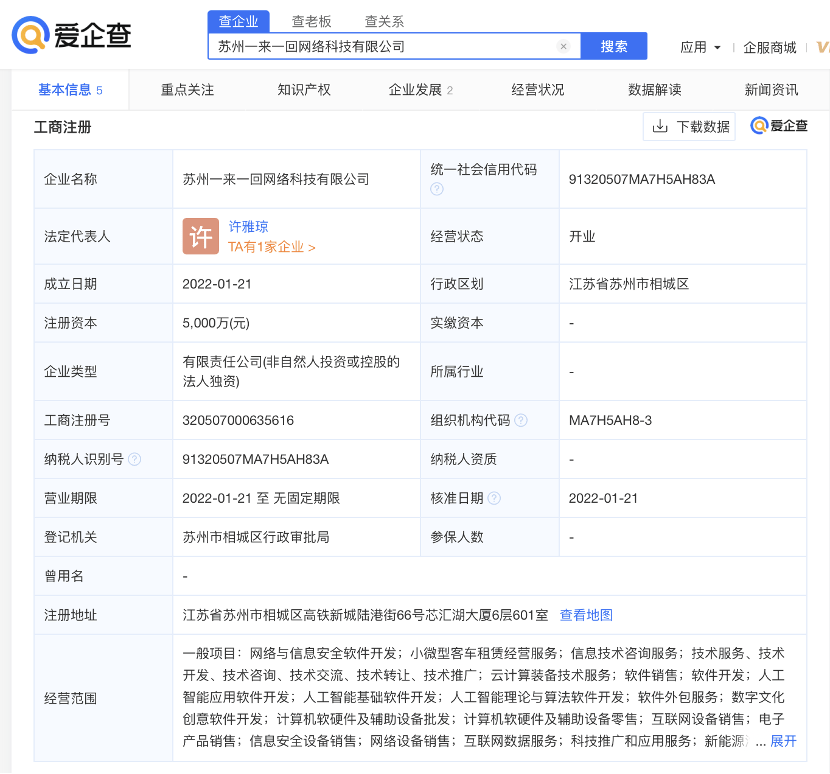Open the 应用 dropdown menu

(x=700, y=47)
